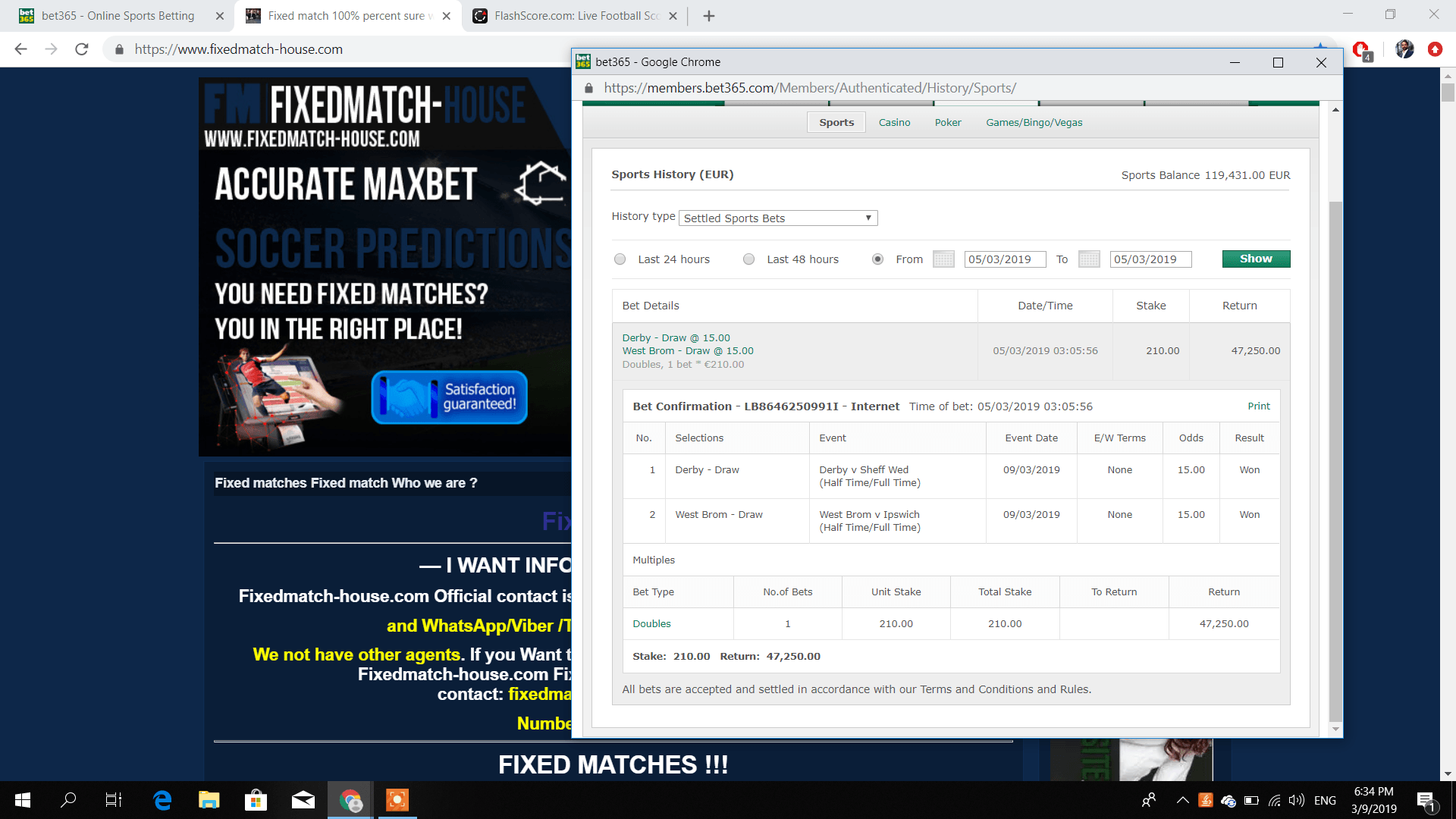1456x819 pixels.
Task: Click the Derby v Sheff Wed event
Action: 869,476
